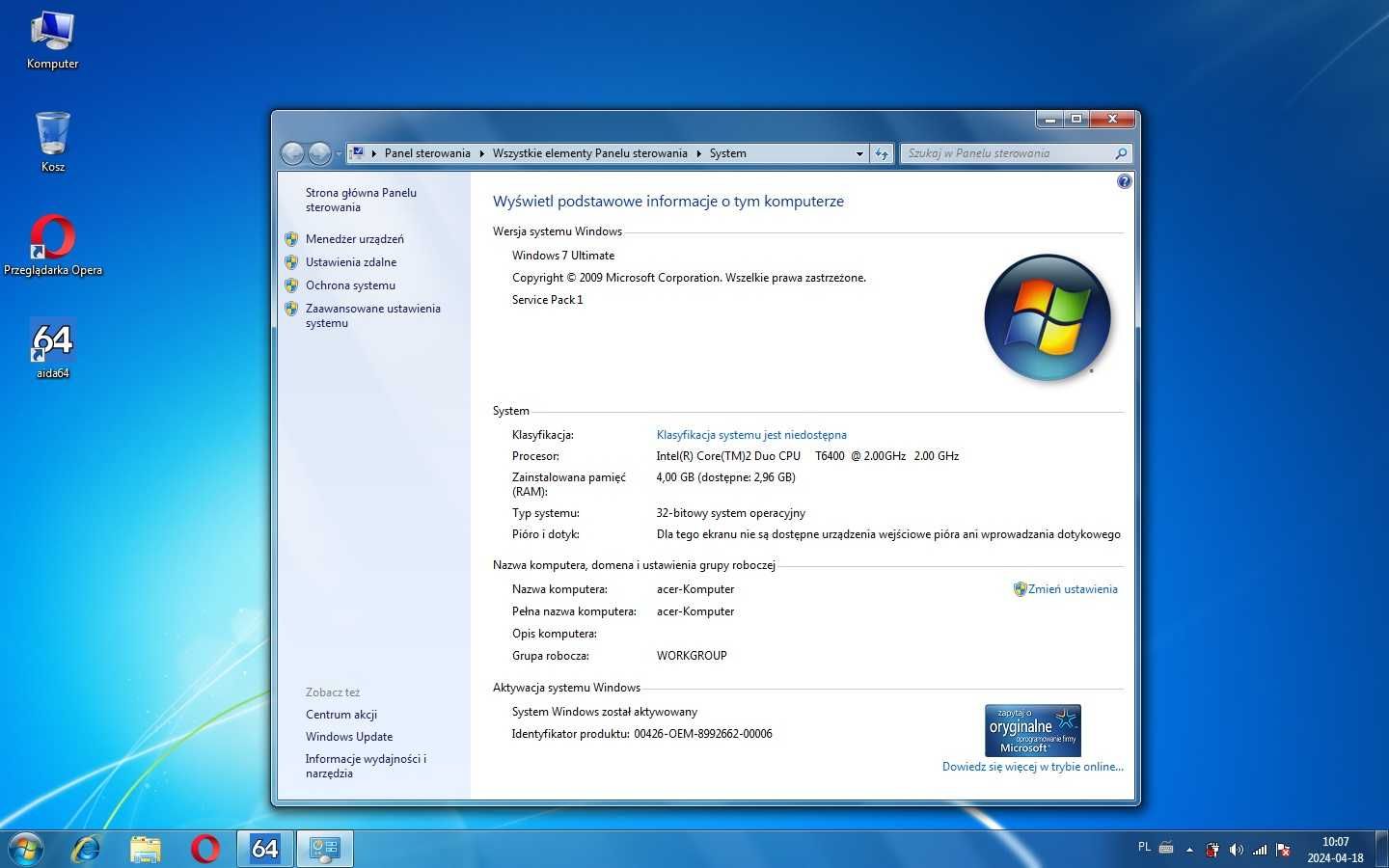Click the 4,00 GB RAM value

point(725,477)
